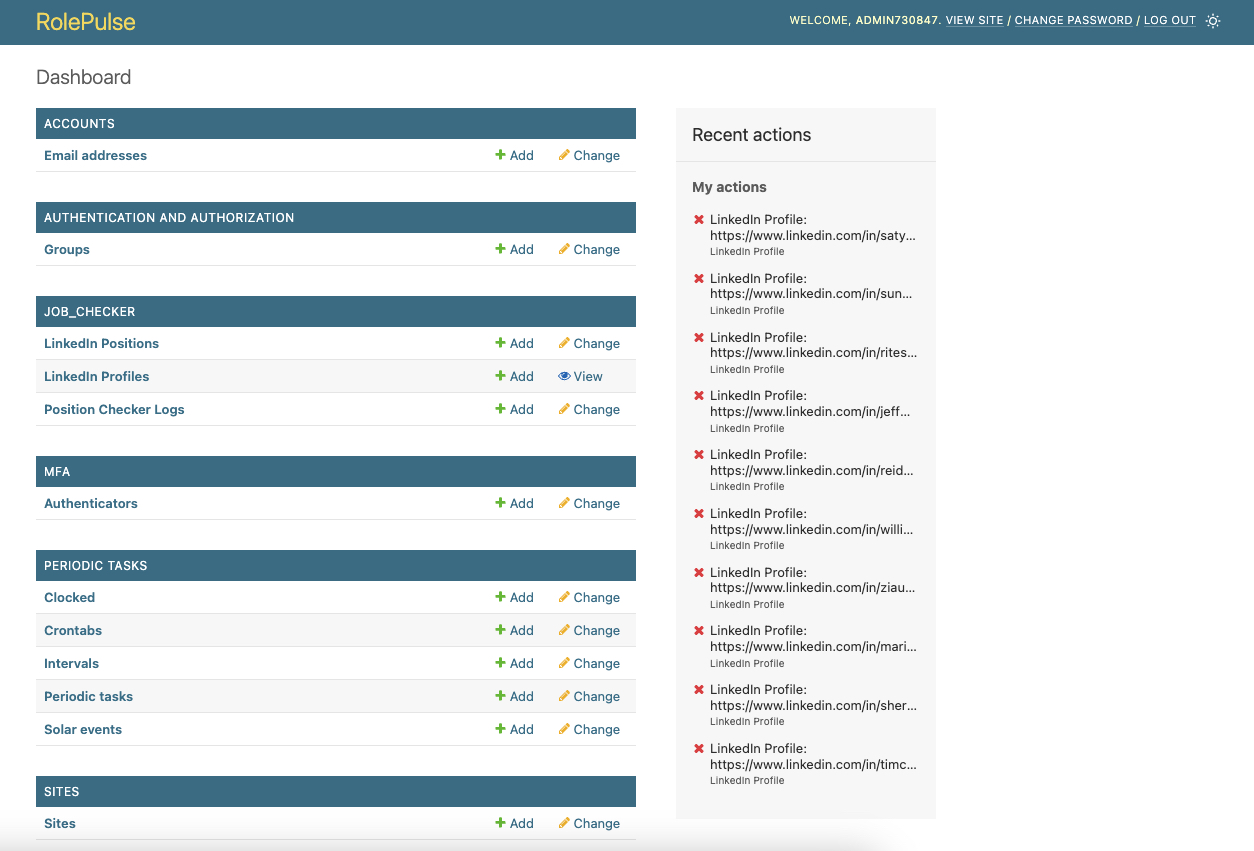The width and height of the screenshot is (1254, 851).
Task: Click the green Add icon for LinkedIn Positions
Action: tap(500, 343)
